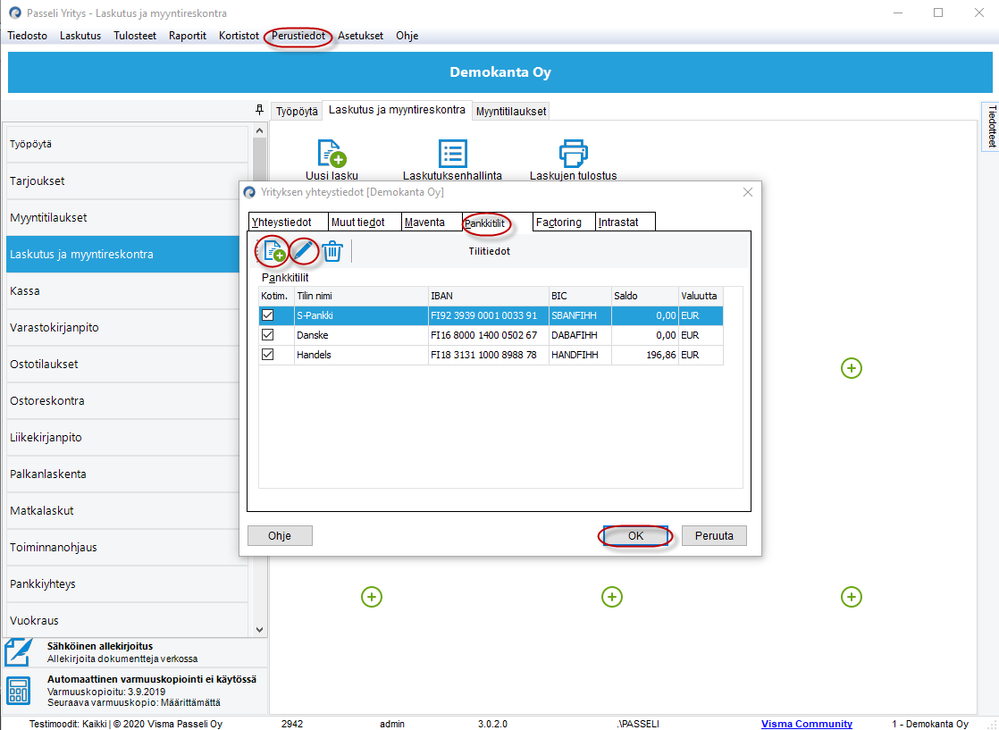
Task: Open the Laskujen tulostus printer icon
Action: pyautogui.click(x=573, y=154)
